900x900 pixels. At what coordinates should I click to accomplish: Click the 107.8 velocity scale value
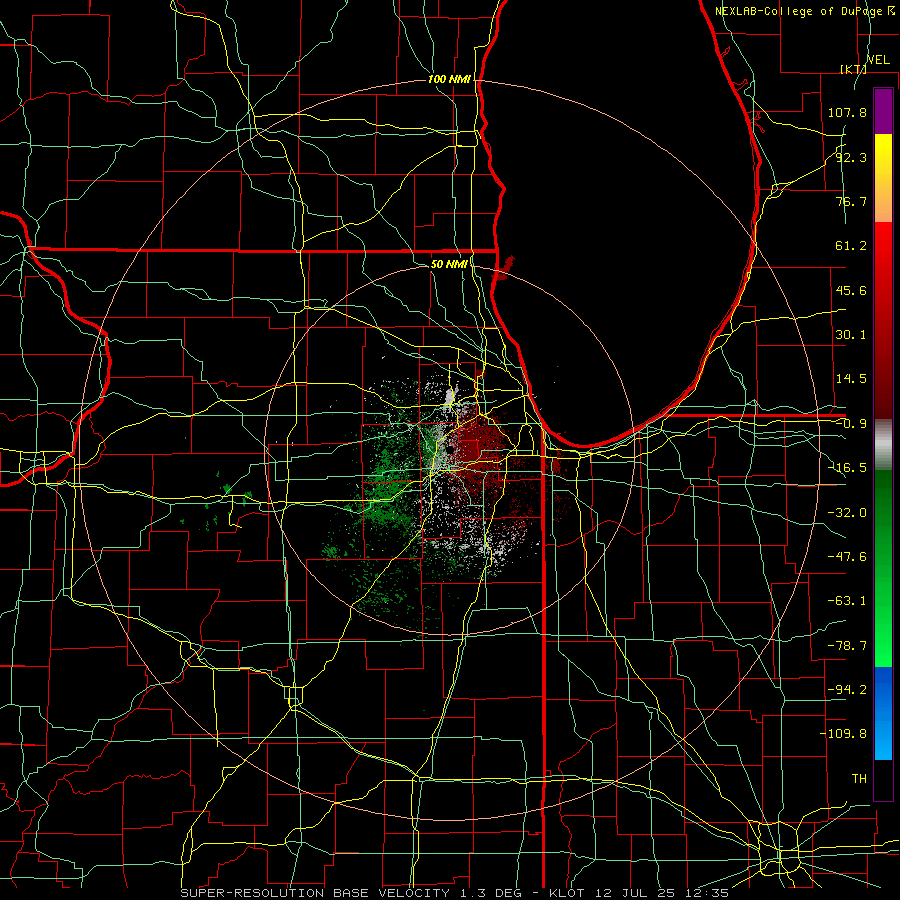coord(847,112)
